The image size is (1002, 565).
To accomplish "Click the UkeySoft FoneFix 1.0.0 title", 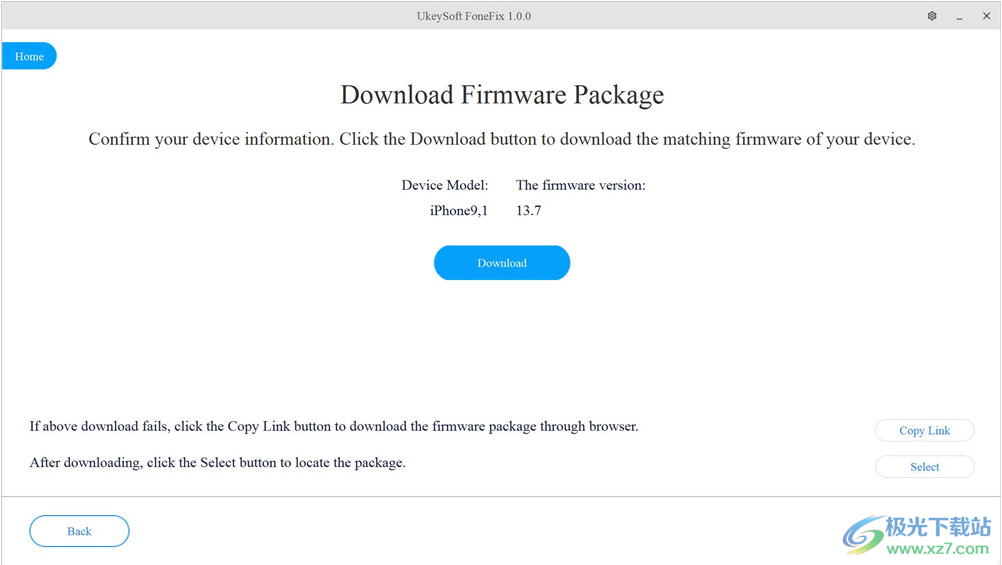I will point(474,16).
